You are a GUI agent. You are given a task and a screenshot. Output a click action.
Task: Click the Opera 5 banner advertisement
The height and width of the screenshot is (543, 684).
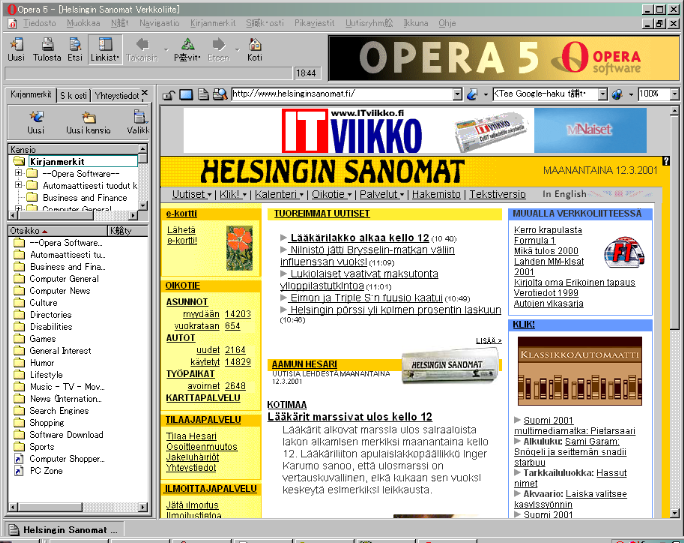(x=504, y=58)
